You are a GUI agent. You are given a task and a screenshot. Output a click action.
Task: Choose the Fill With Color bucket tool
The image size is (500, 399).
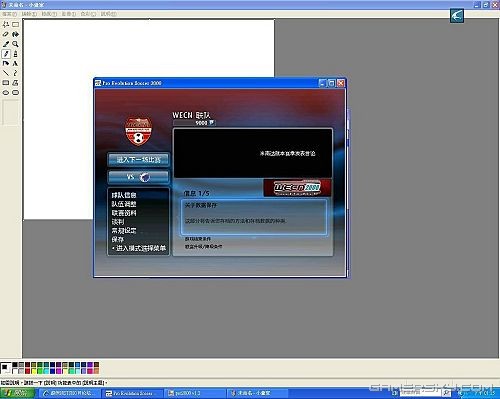tap(15, 34)
